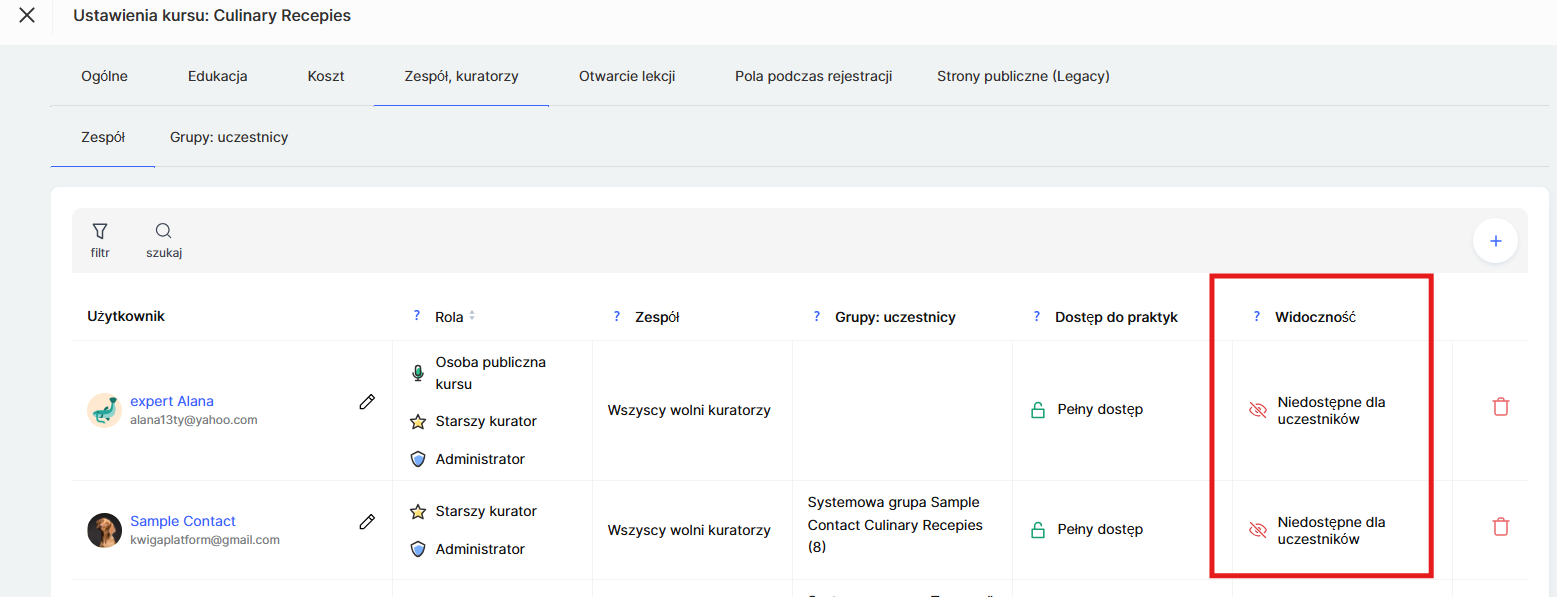Toggle visibility eye icon for expert Alana
Screen dimensions: 1557x597
tap(1258, 410)
